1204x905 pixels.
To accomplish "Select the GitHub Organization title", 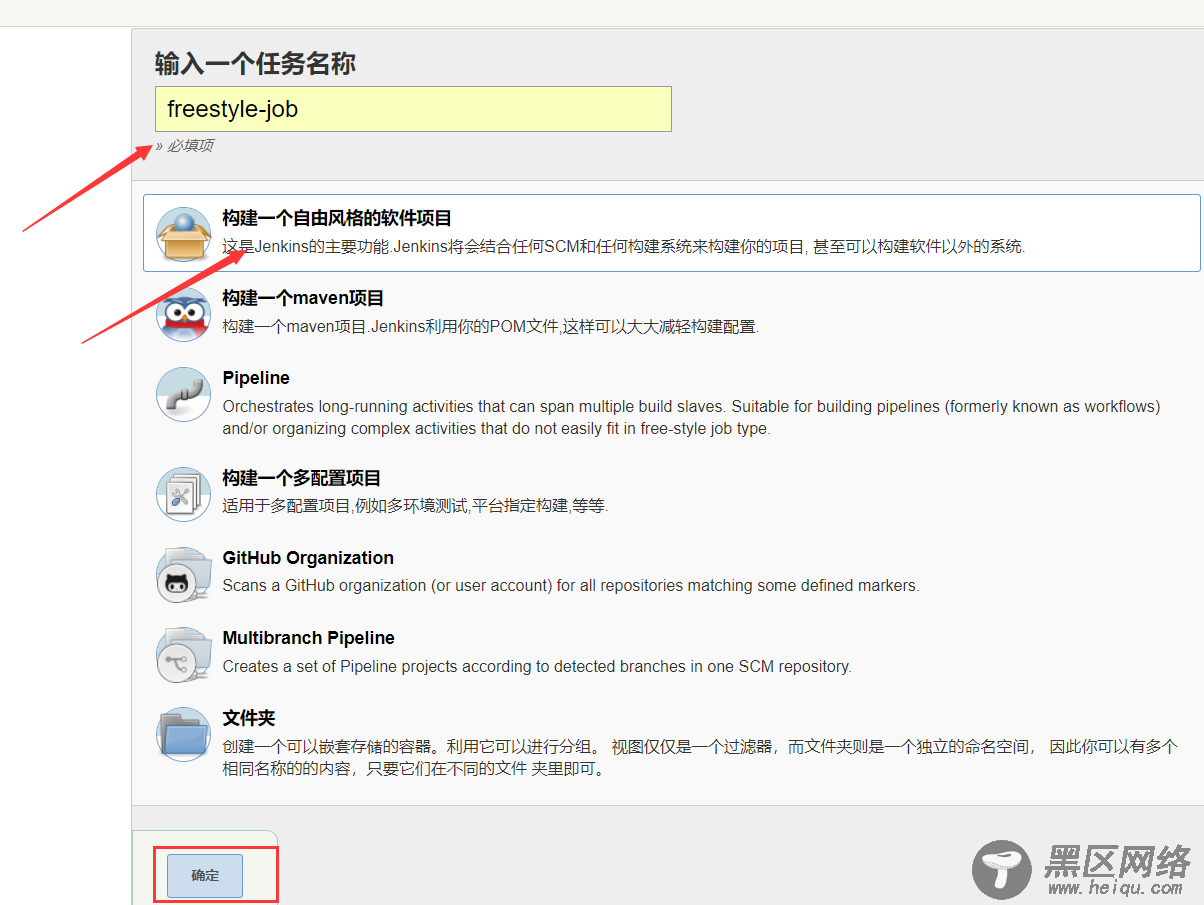I will pos(308,558).
